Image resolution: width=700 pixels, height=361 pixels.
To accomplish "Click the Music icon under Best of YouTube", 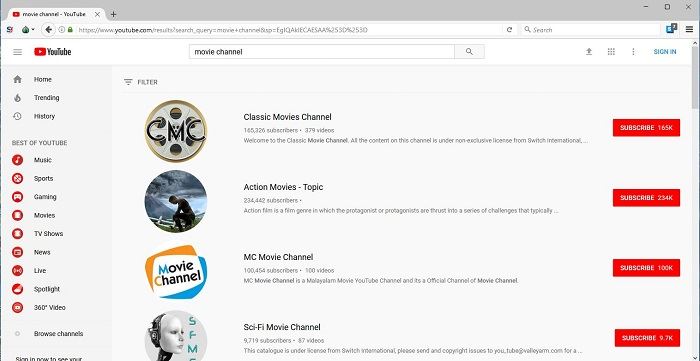I will click(x=17, y=160).
